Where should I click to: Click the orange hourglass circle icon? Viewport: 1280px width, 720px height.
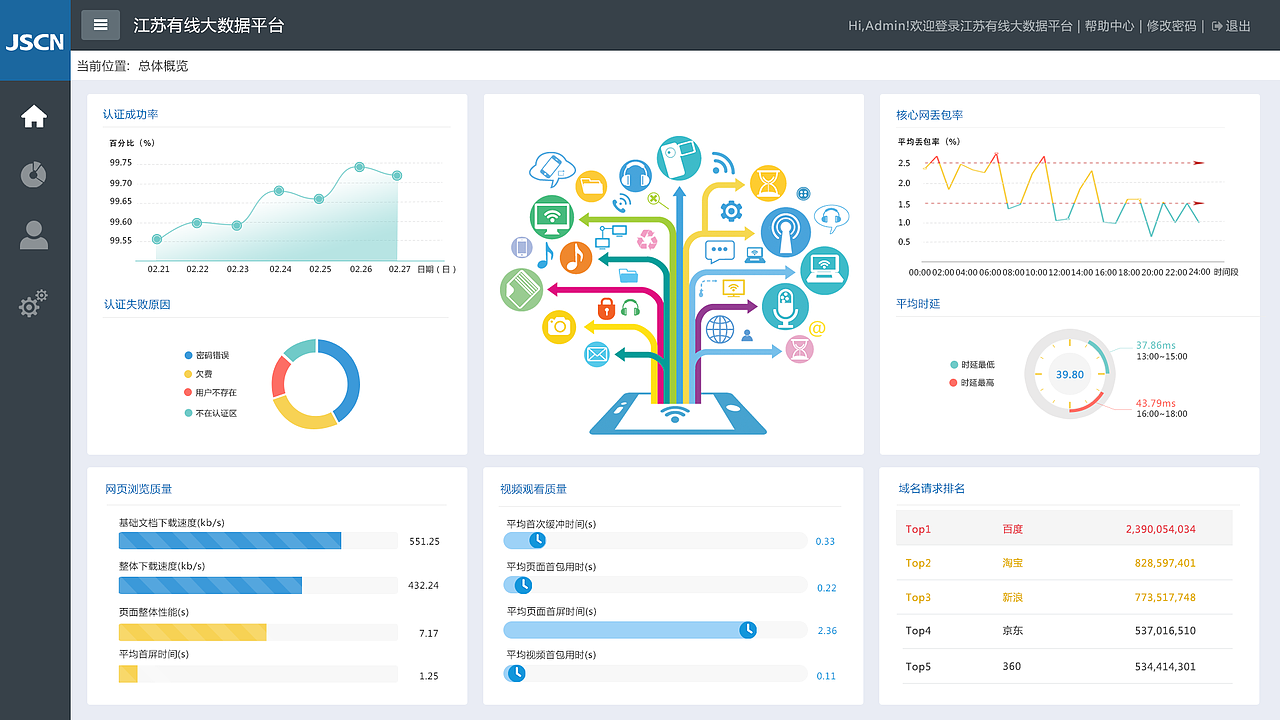pos(768,183)
